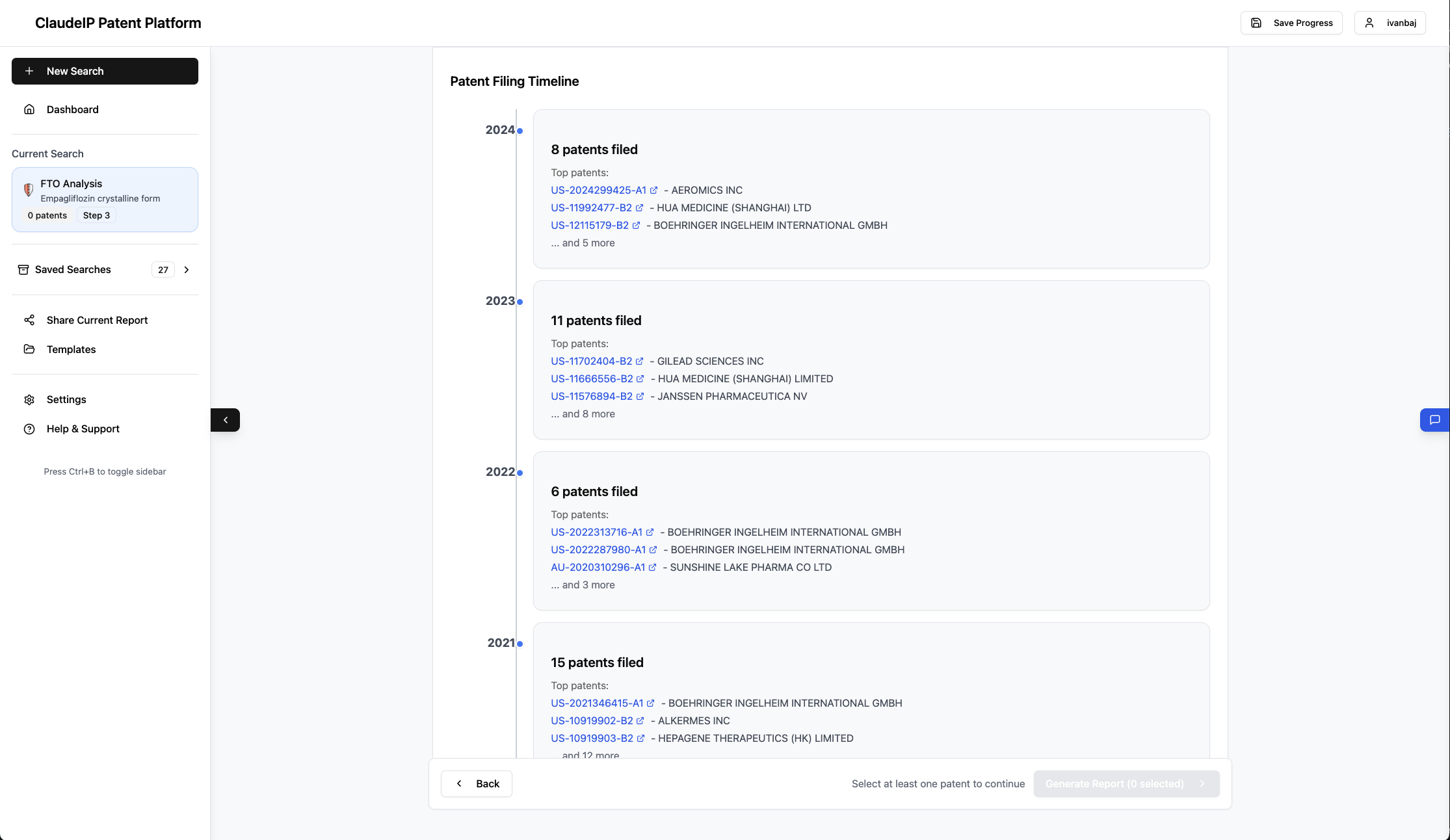Open external link for US-2024299425-A1
The height and width of the screenshot is (840, 1450).
[654, 190]
